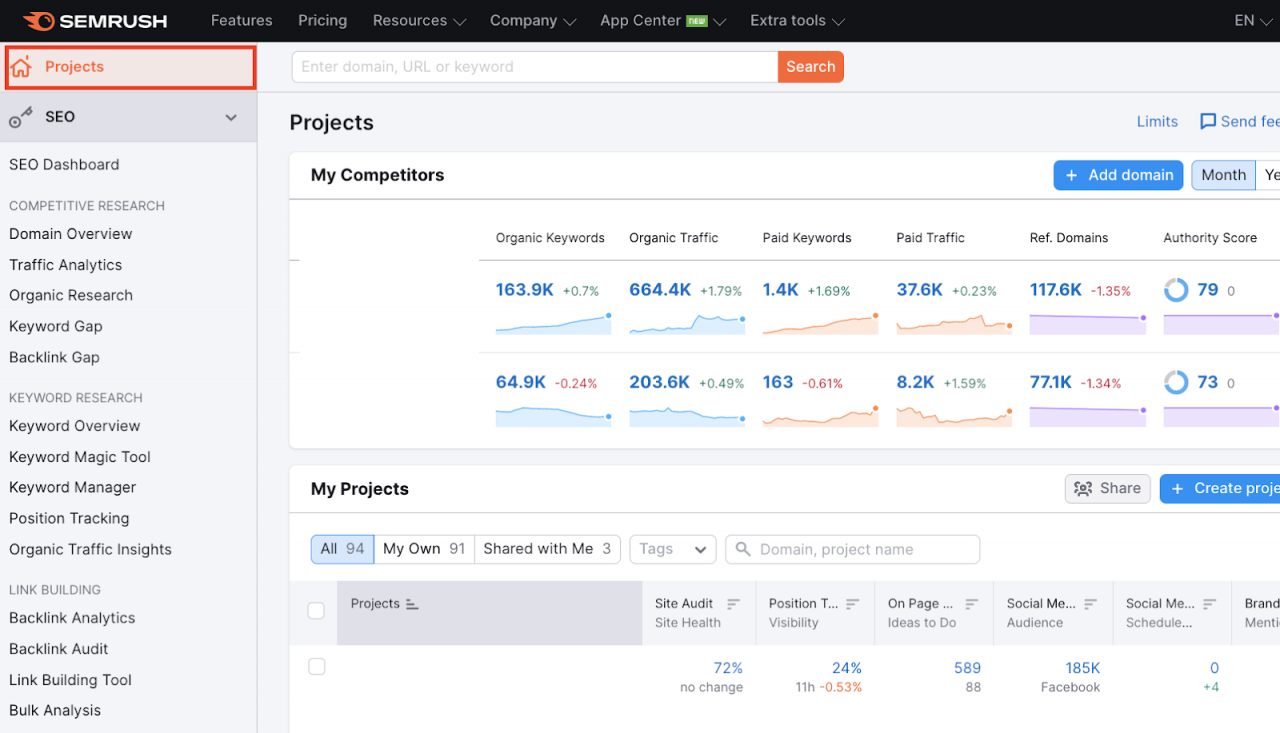Screen dimensions: 1280x733
Task: Click the Send feedback chat icon
Action: click(x=1208, y=122)
